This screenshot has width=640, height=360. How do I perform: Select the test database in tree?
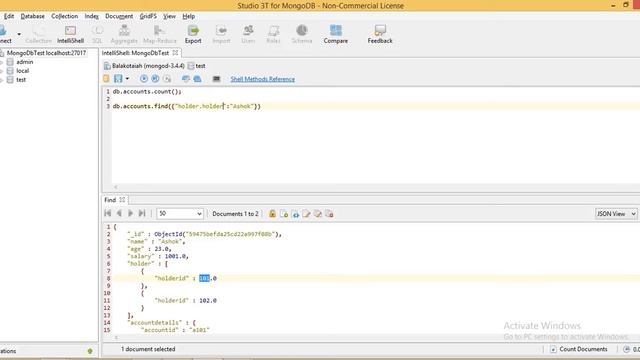pyautogui.click(x=21, y=80)
